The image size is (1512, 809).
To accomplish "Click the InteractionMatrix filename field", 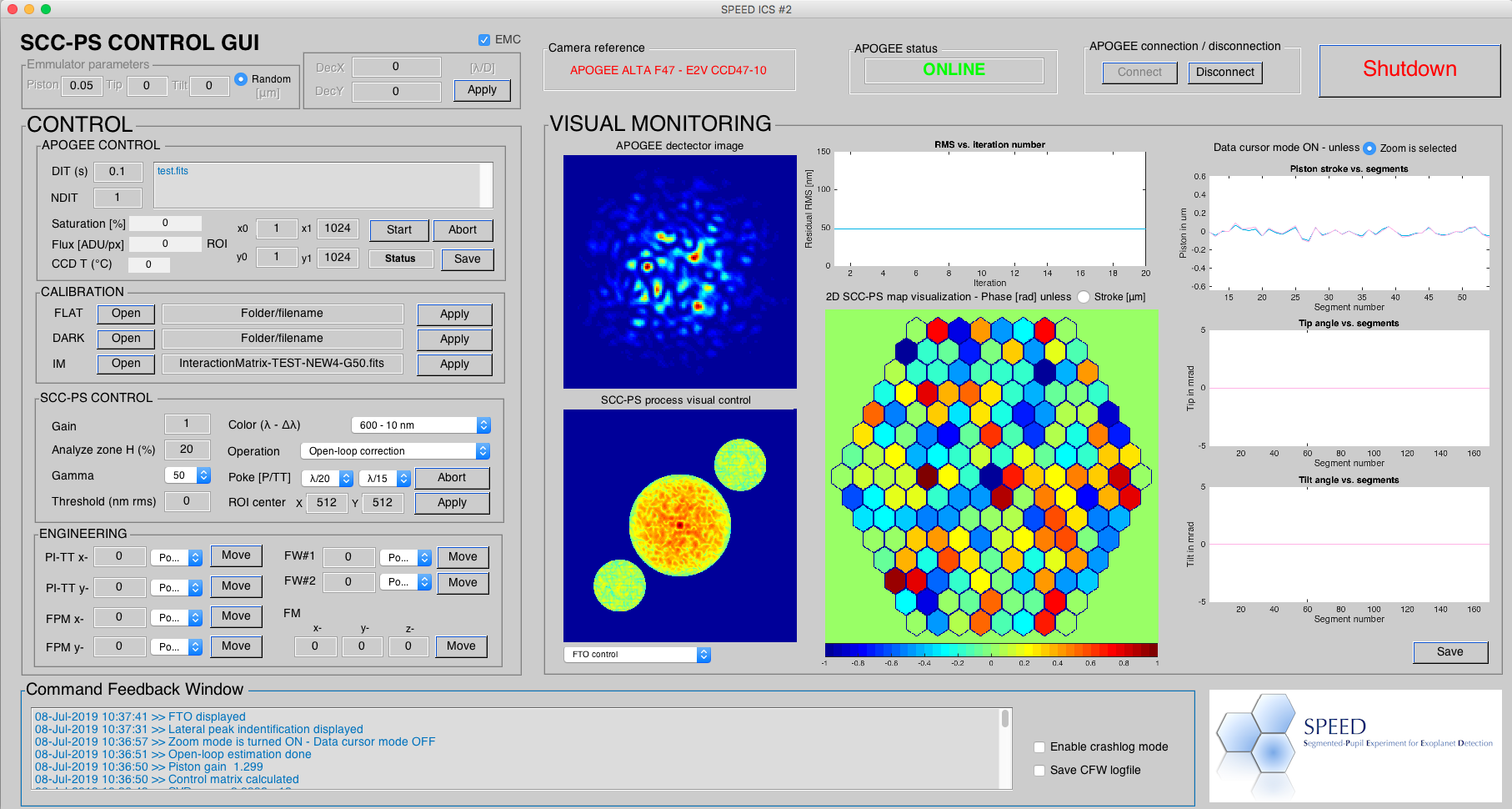I will click(x=282, y=364).
